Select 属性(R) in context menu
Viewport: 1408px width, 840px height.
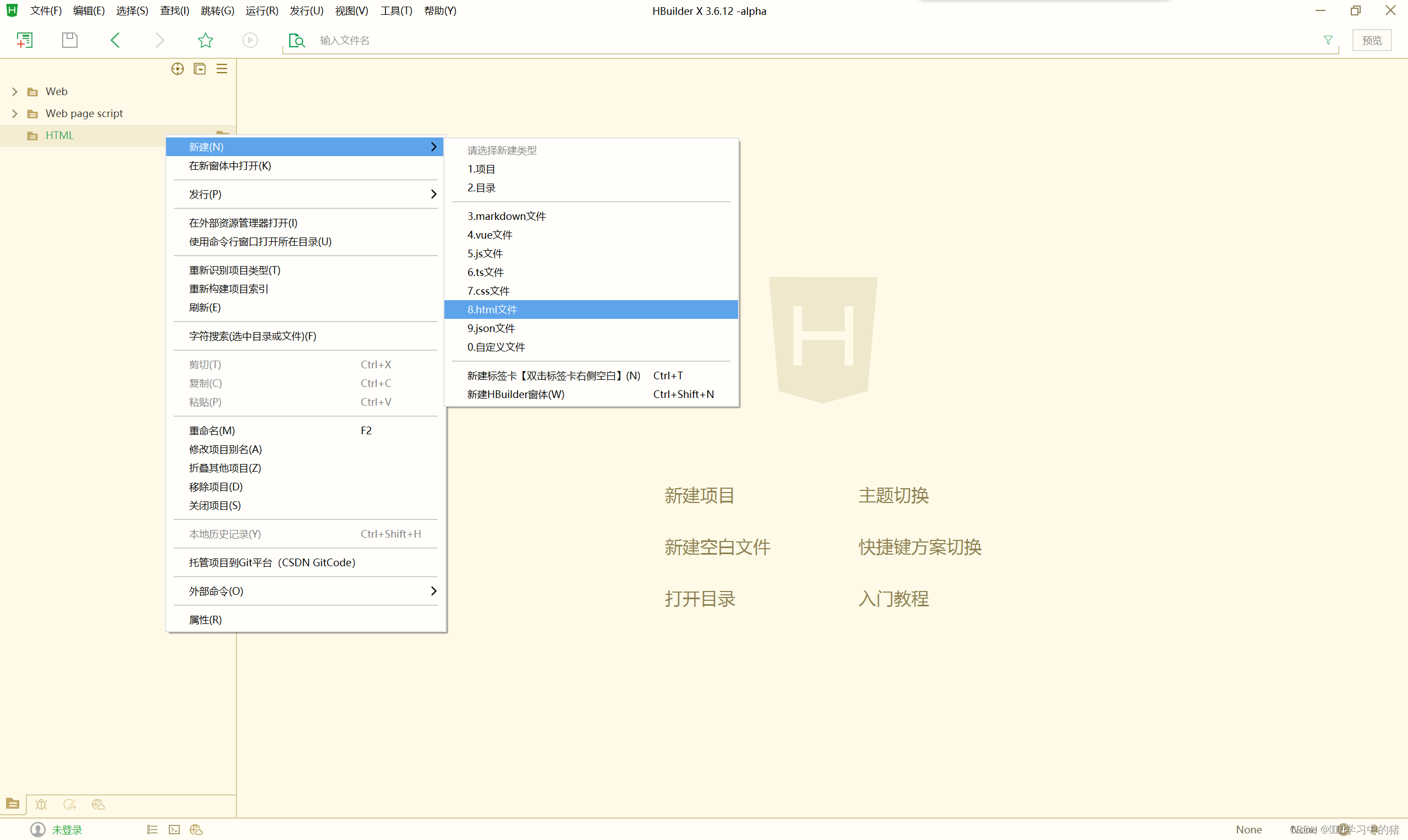[x=306, y=620]
